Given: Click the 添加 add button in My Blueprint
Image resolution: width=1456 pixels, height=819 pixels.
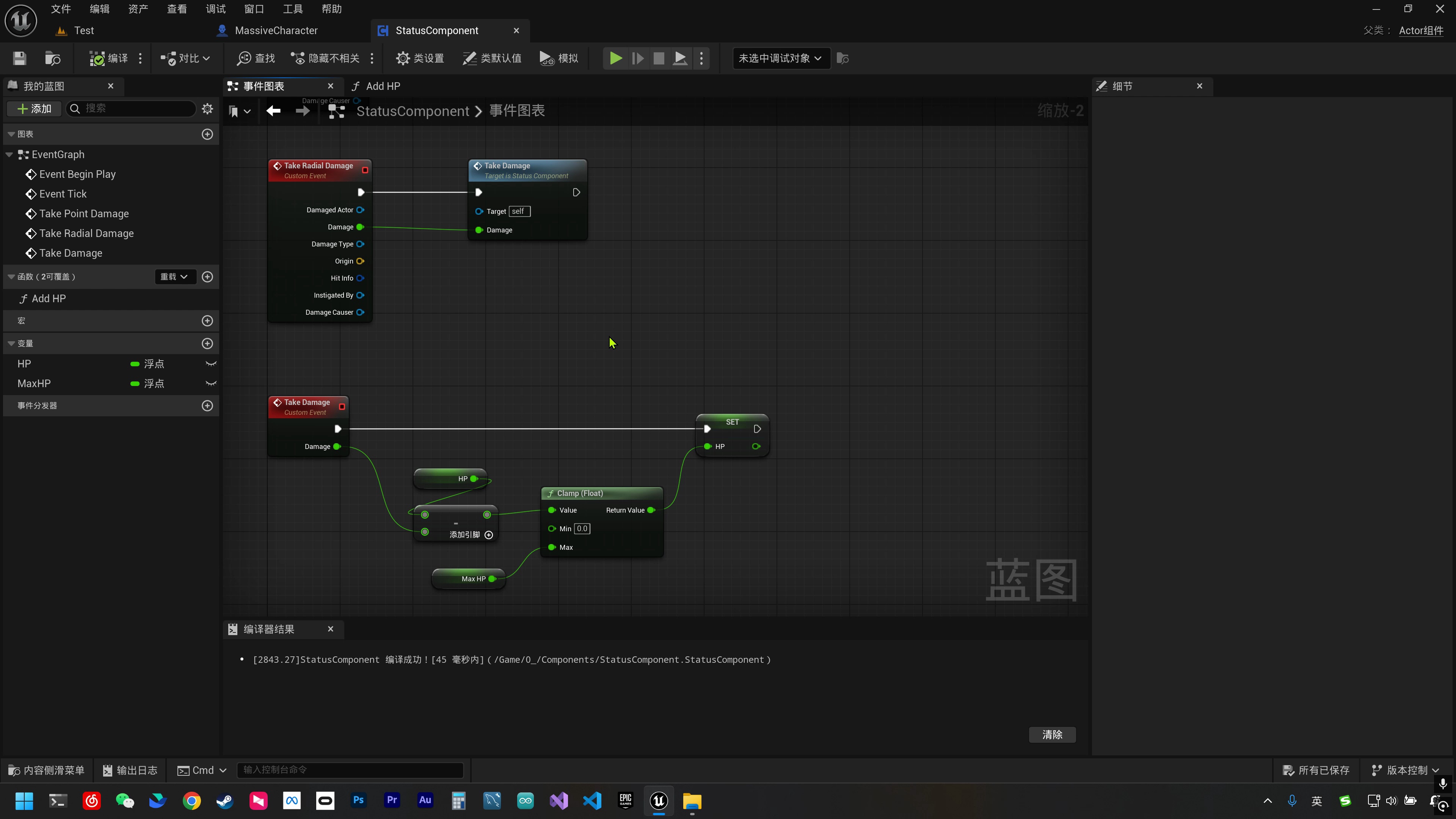Looking at the screenshot, I should 35,108.
